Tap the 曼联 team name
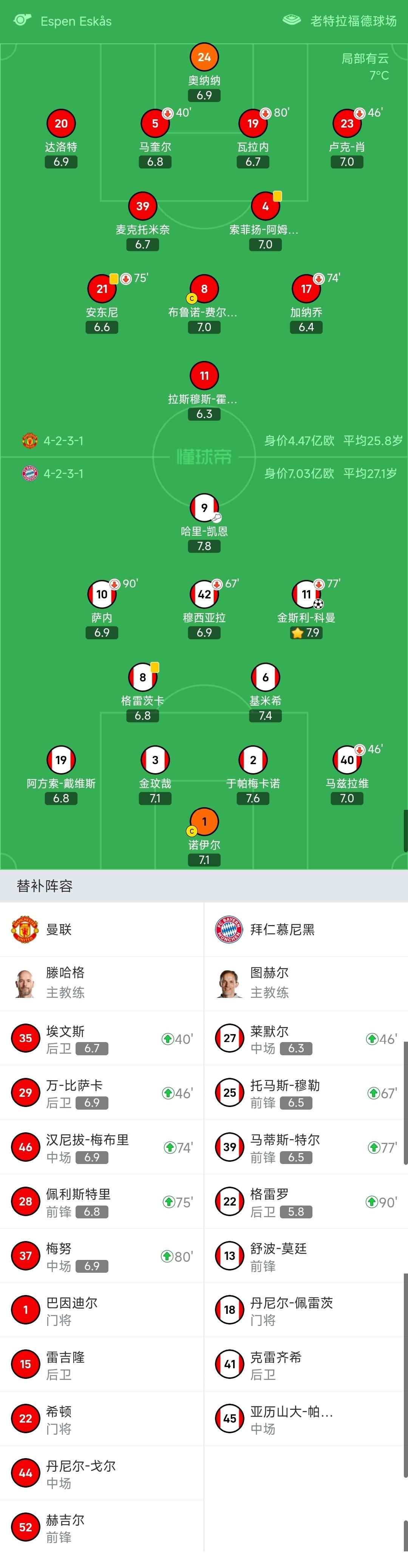 59,930
